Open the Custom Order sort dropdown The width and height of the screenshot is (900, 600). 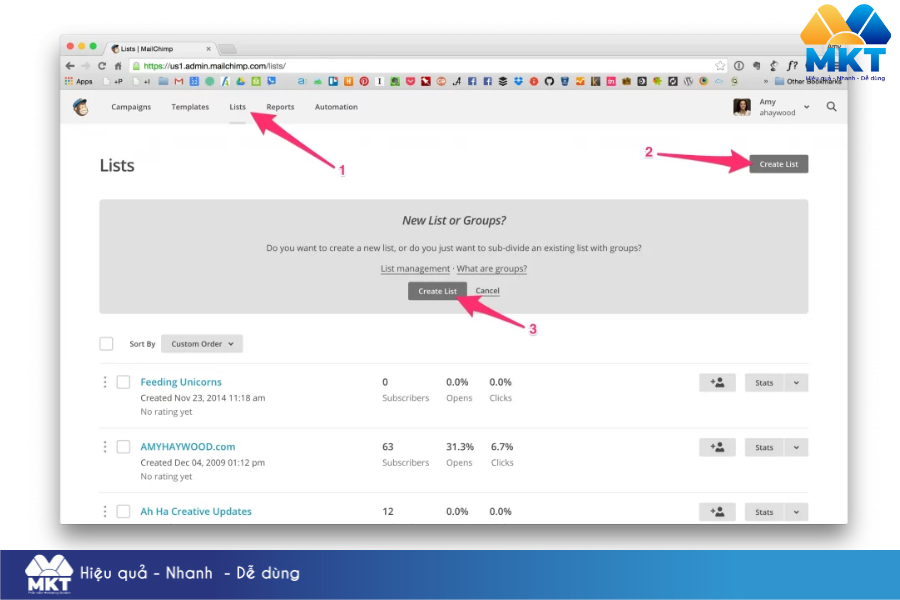201,343
